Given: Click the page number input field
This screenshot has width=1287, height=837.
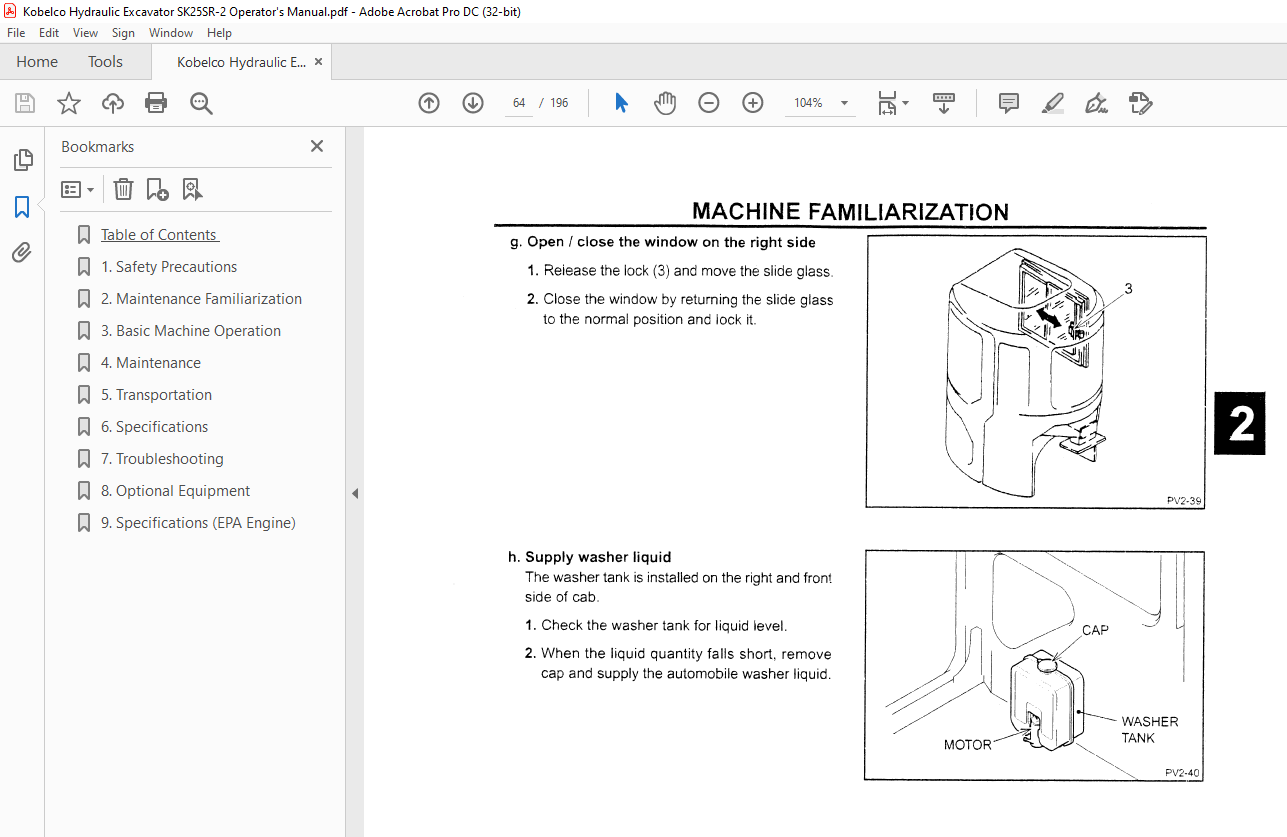Looking at the screenshot, I should [x=519, y=103].
